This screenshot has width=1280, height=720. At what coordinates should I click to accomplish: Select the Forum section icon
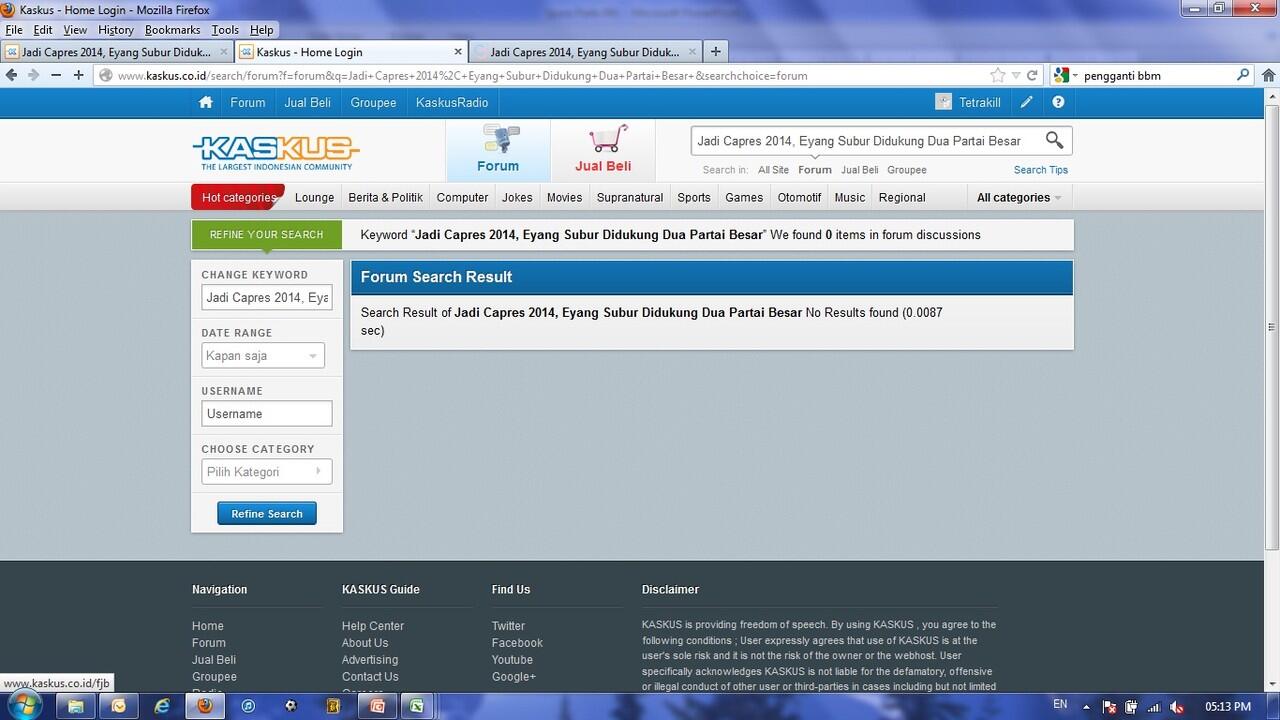pyautogui.click(x=498, y=150)
